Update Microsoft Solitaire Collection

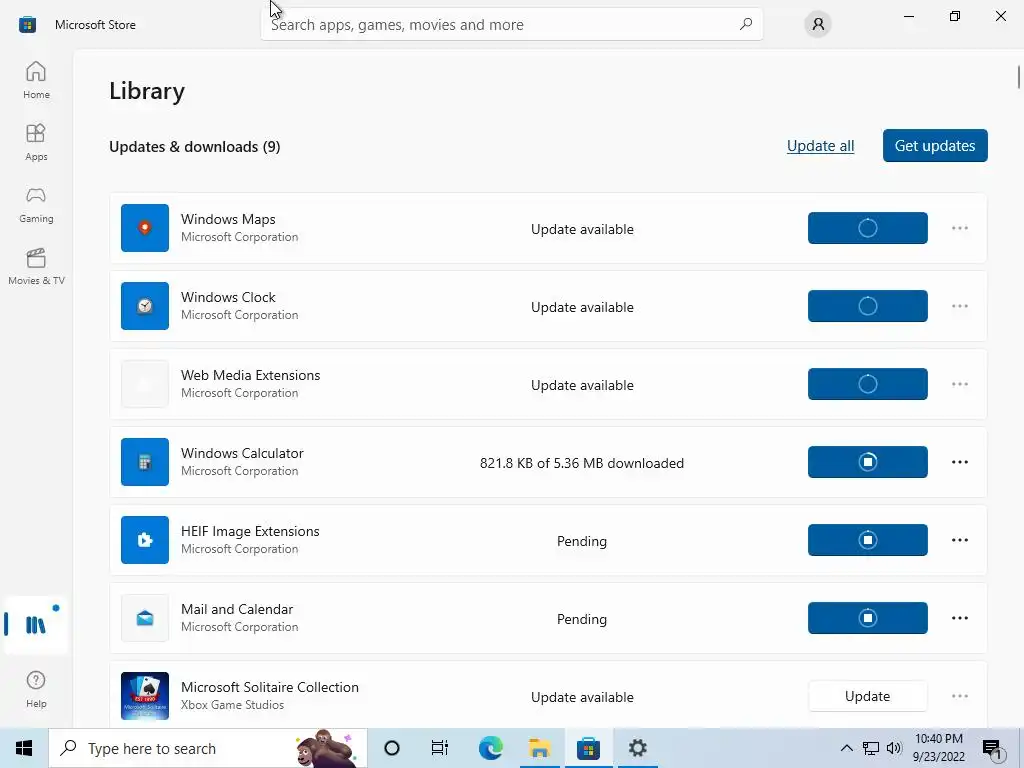point(867,696)
